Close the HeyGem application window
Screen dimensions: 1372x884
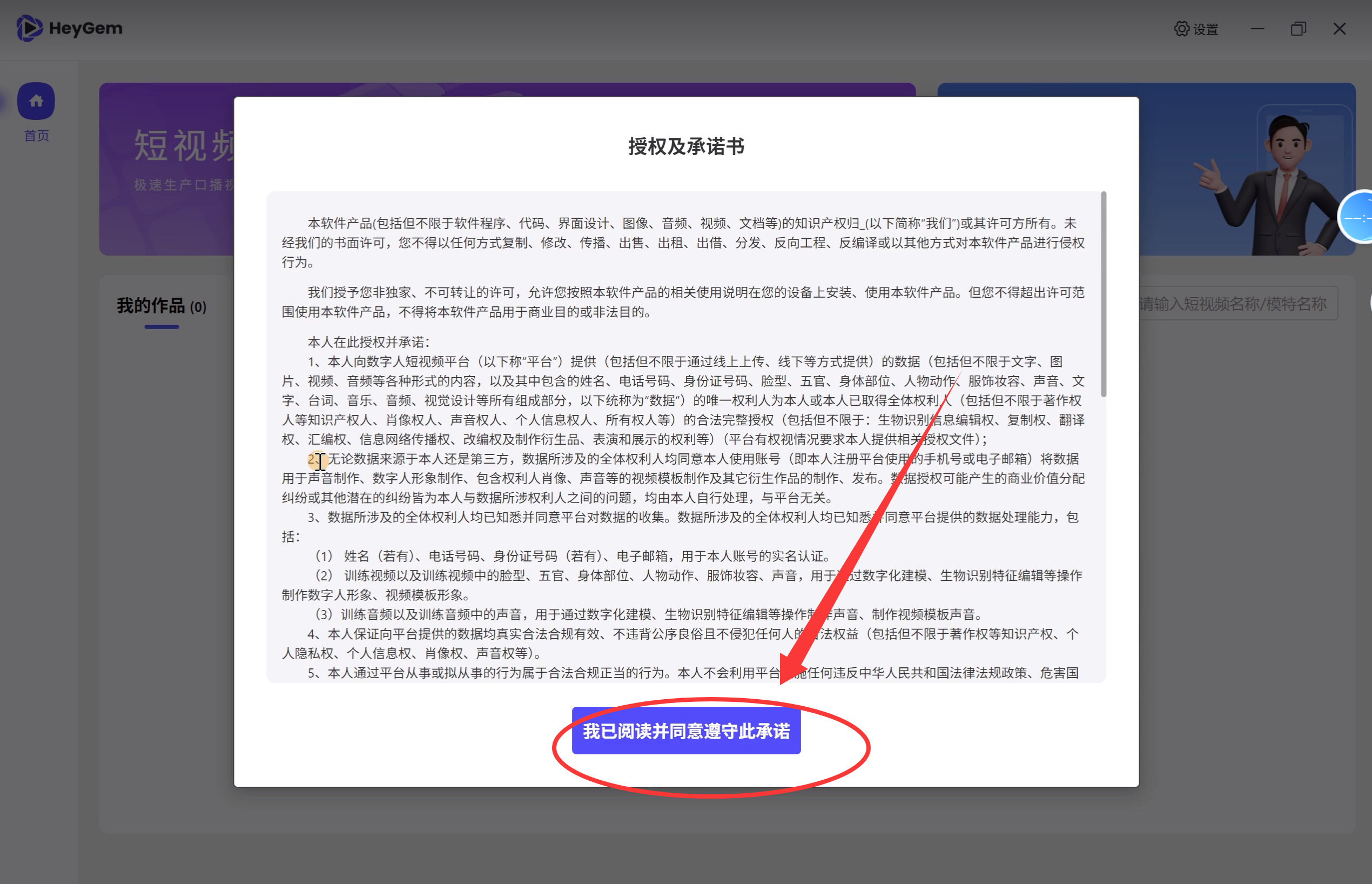point(1339,29)
